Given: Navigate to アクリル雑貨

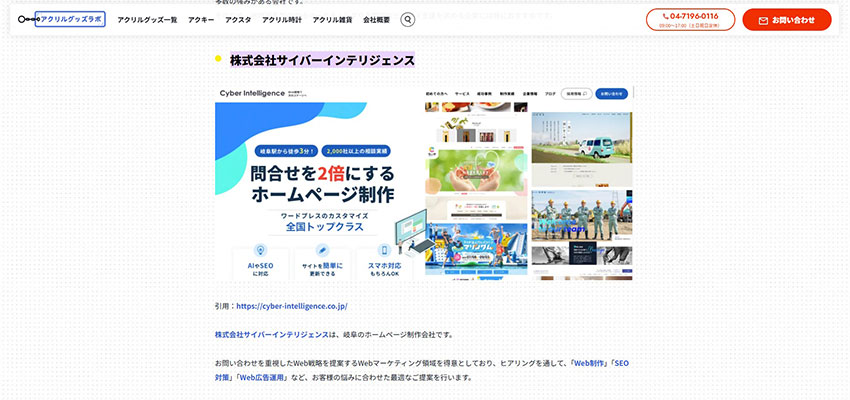Looking at the screenshot, I should (x=332, y=20).
